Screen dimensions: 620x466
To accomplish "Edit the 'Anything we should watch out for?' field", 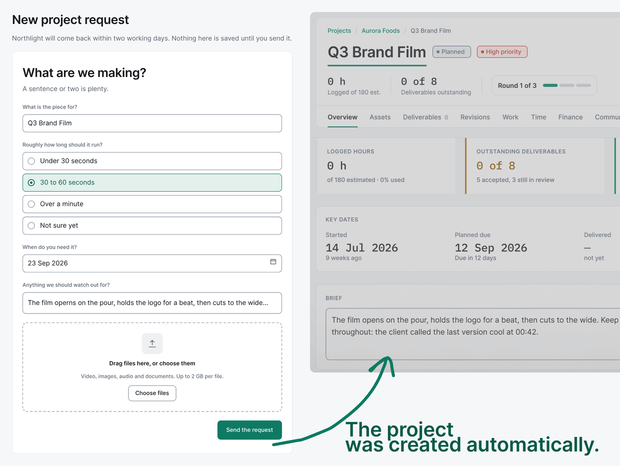I will click(152, 303).
